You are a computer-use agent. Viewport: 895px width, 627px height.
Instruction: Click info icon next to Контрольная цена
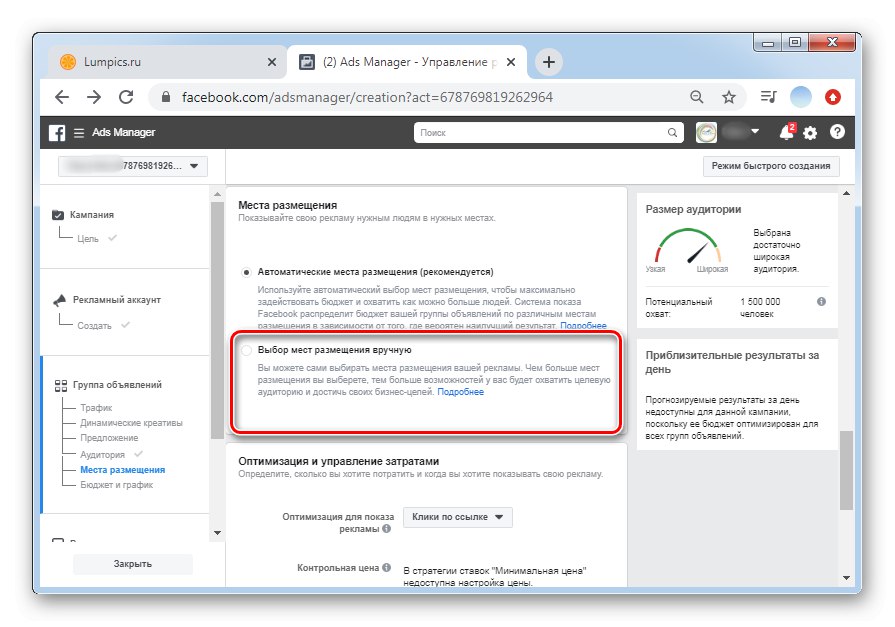(386, 567)
